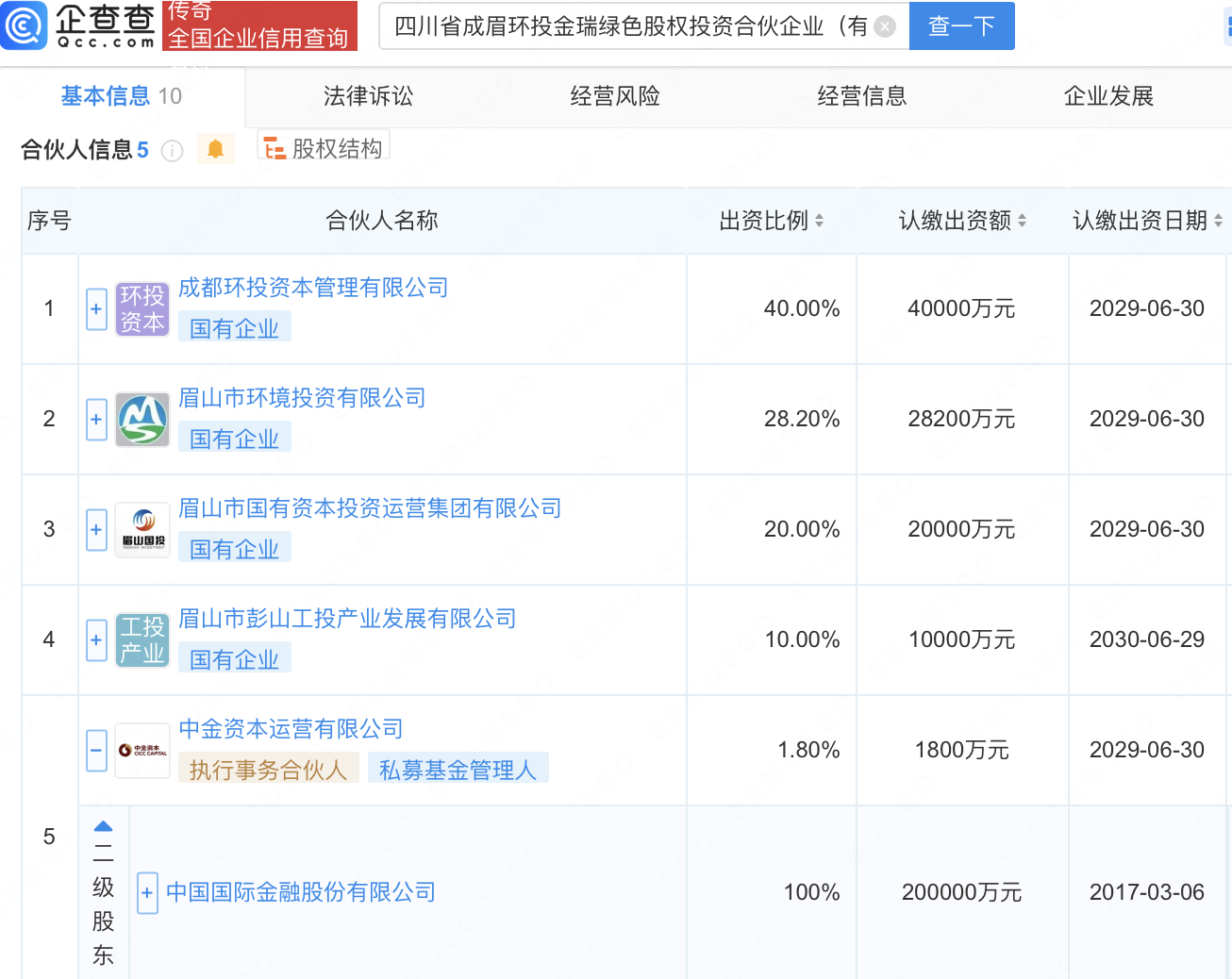Open the 经营信息 tab
Screen dimensions: 1232x979
pos(862,96)
